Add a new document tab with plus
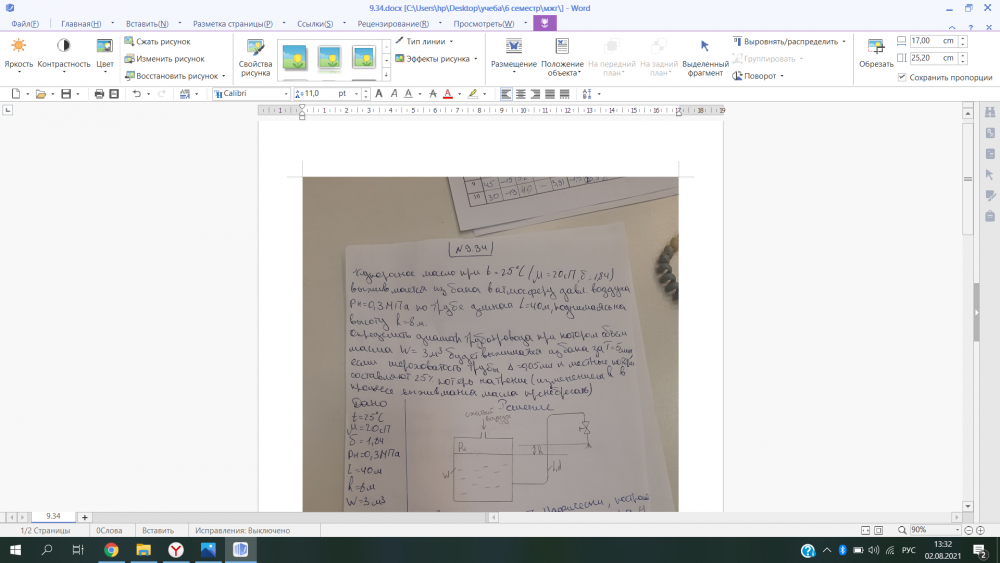This screenshot has width=1000, height=563. [x=85, y=517]
